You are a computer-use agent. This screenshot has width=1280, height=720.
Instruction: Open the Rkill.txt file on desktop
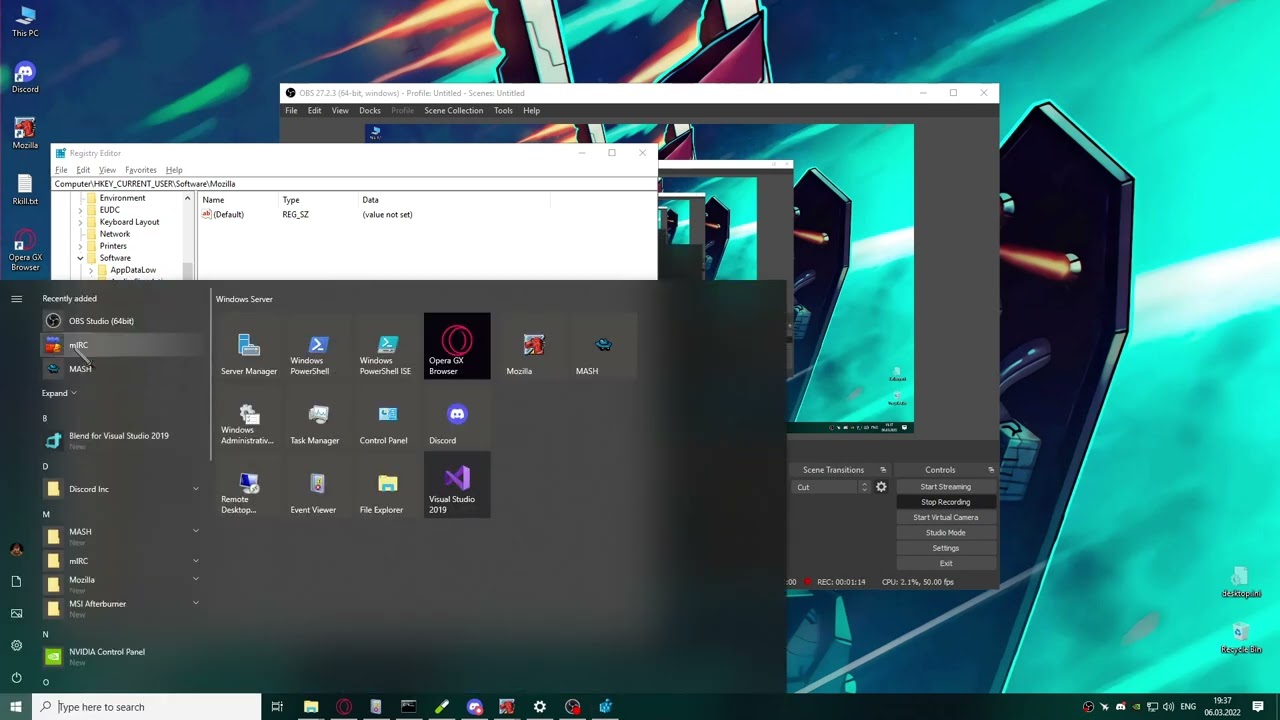pyautogui.click(x=25, y=189)
